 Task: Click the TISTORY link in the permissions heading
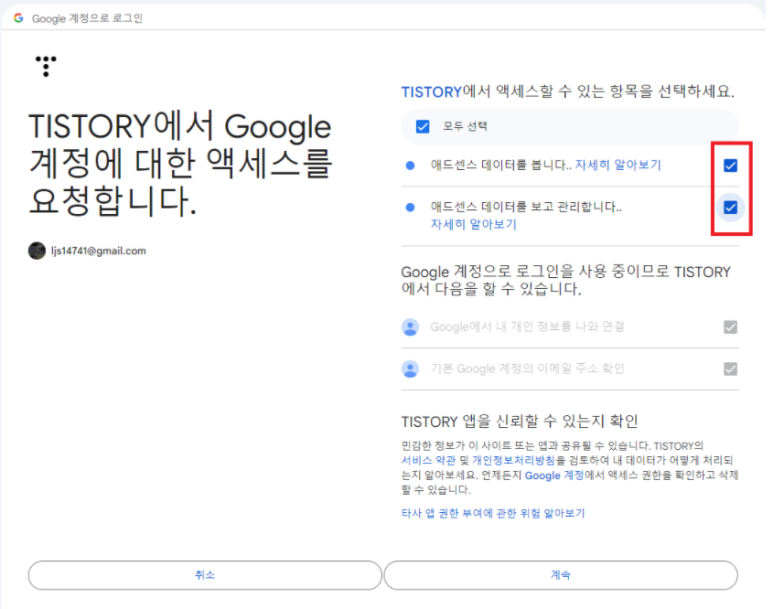(x=431, y=92)
